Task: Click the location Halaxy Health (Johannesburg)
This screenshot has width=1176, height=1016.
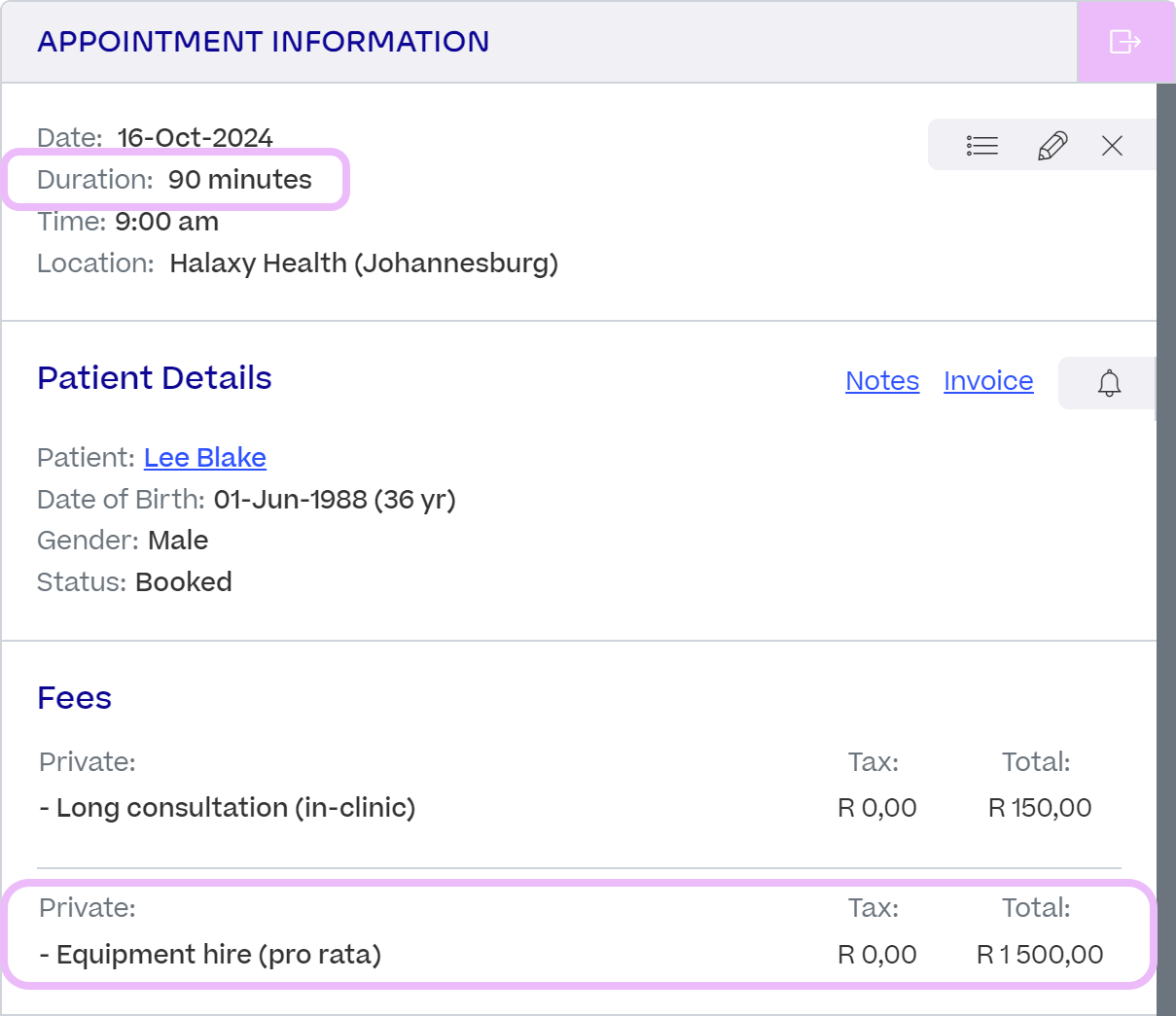Action: tap(364, 263)
